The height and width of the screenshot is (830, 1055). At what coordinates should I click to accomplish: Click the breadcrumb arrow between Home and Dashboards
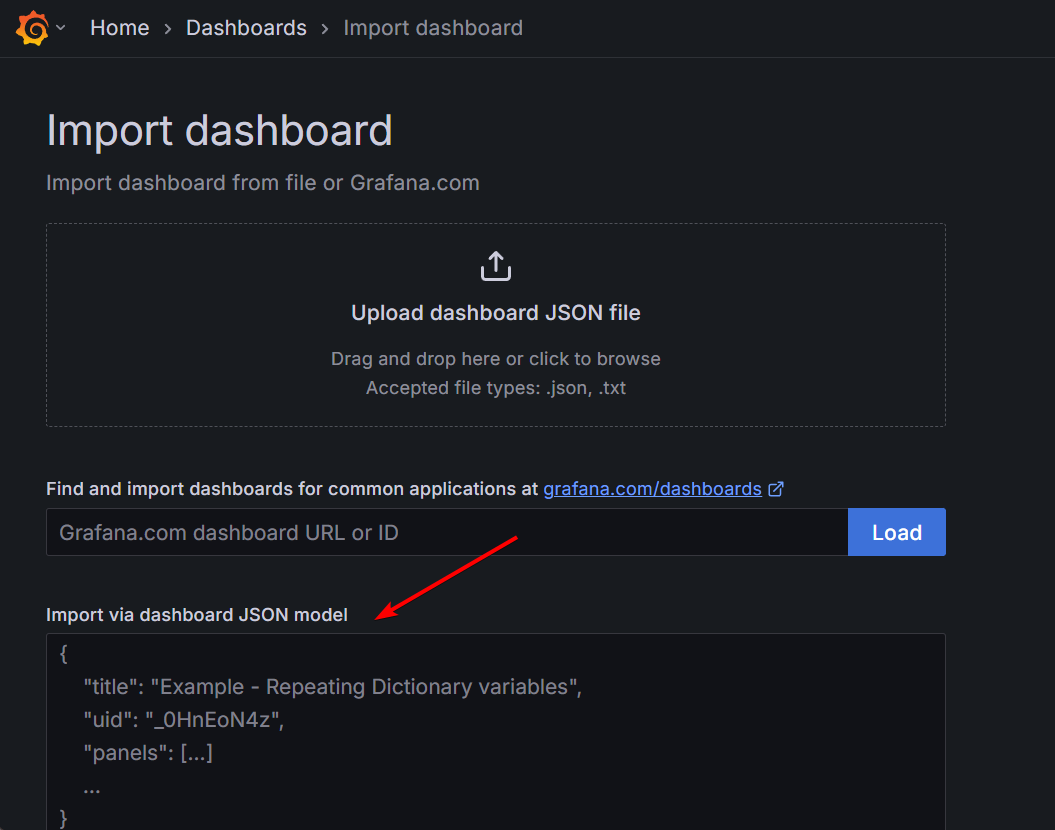pos(168,28)
